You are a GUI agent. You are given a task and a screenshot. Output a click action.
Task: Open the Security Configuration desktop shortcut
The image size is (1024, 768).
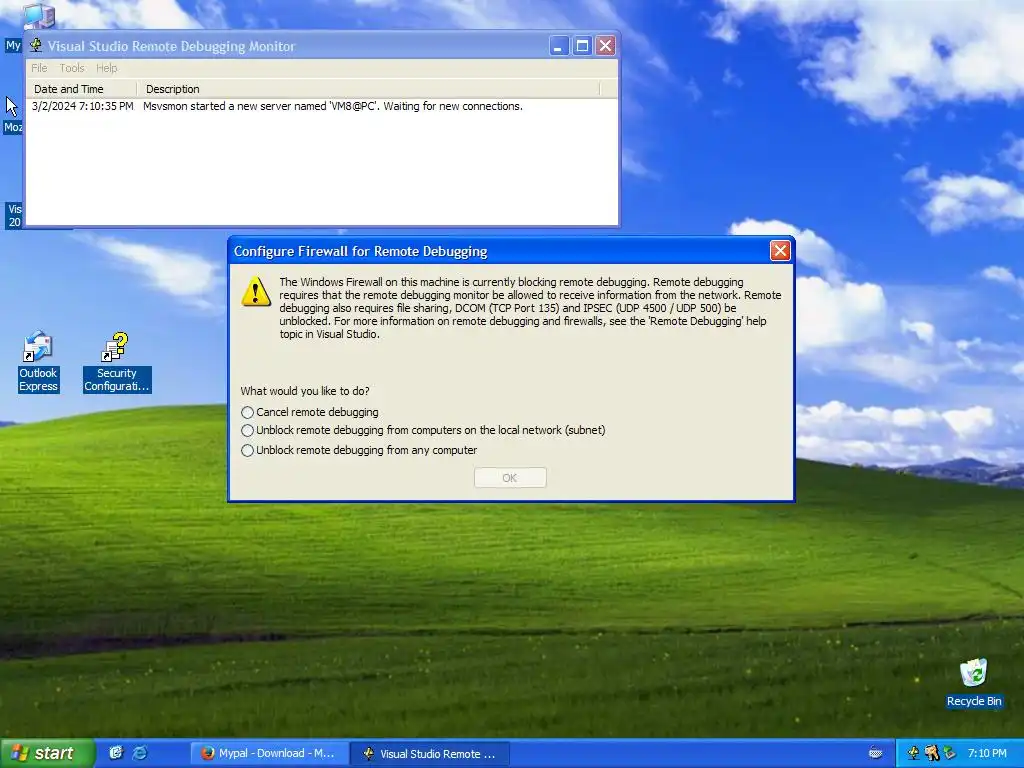[x=117, y=361]
